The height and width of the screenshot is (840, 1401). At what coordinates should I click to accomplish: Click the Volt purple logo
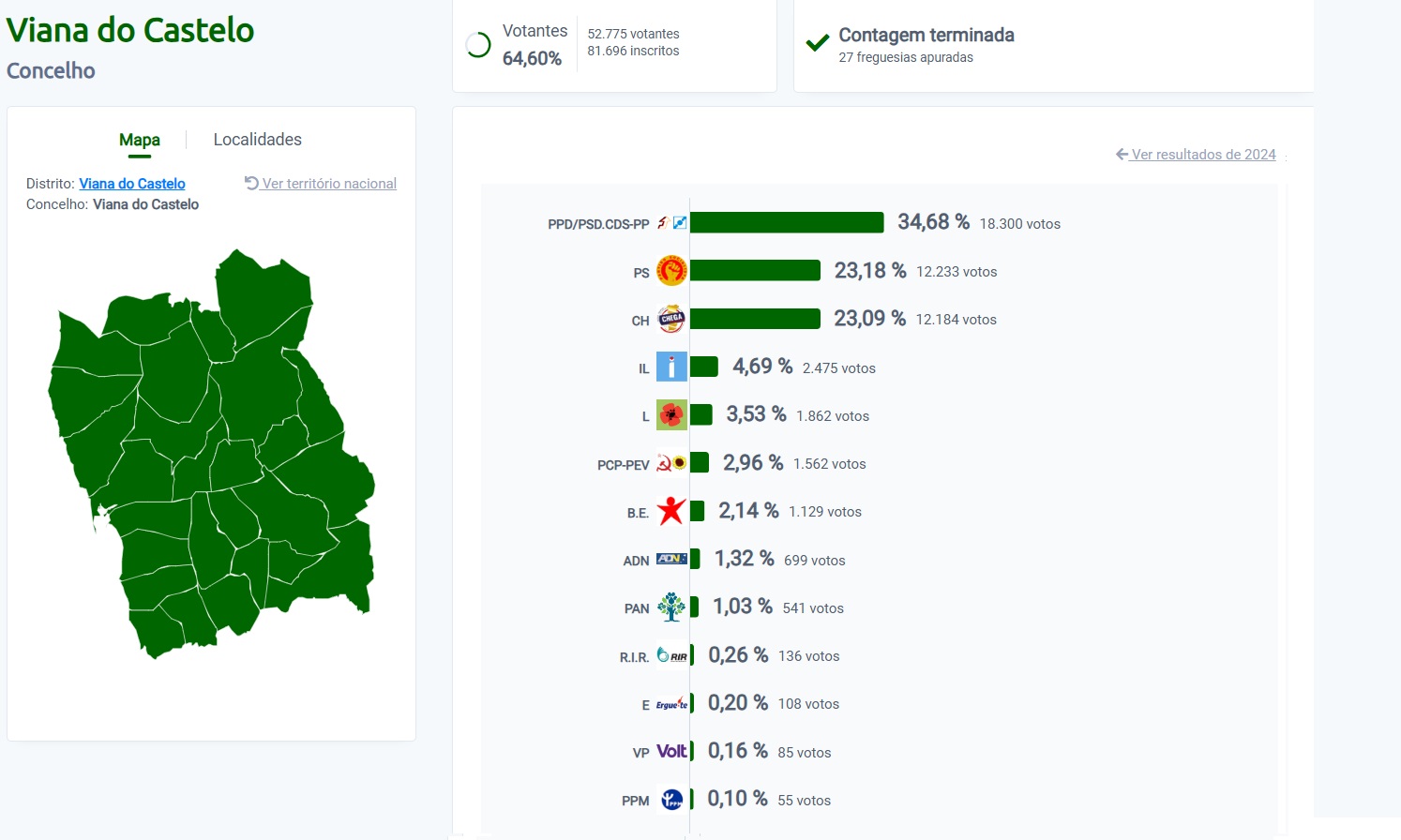[671, 751]
